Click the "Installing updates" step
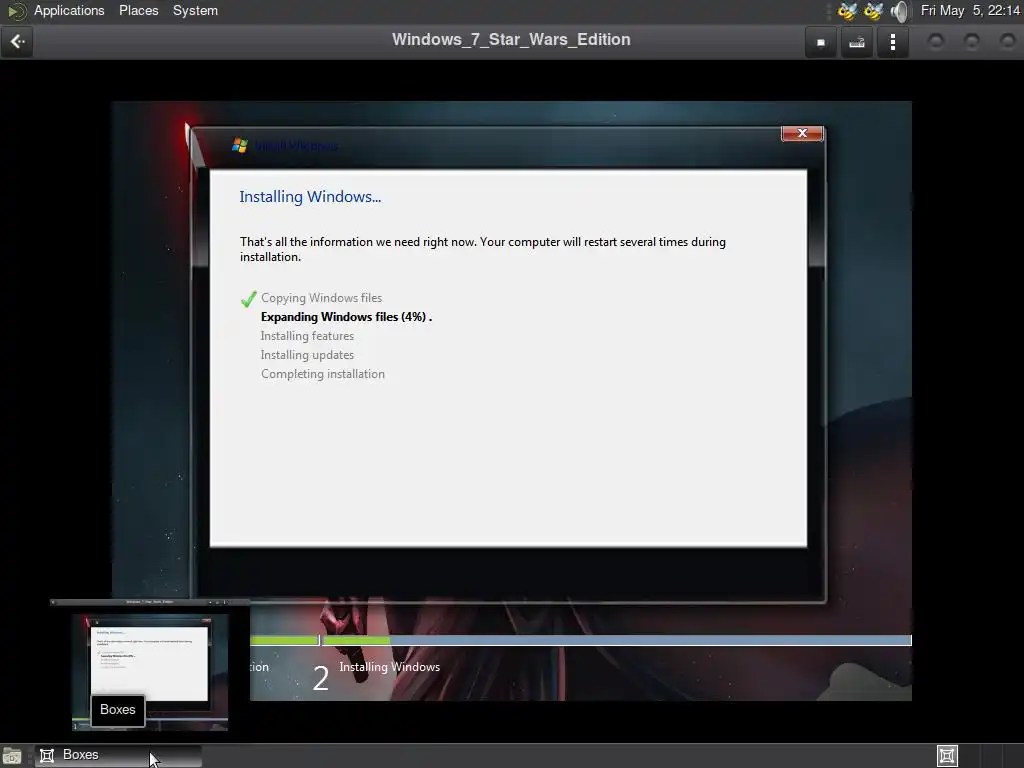The width and height of the screenshot is (1024, 768). [x=307, y=355]
